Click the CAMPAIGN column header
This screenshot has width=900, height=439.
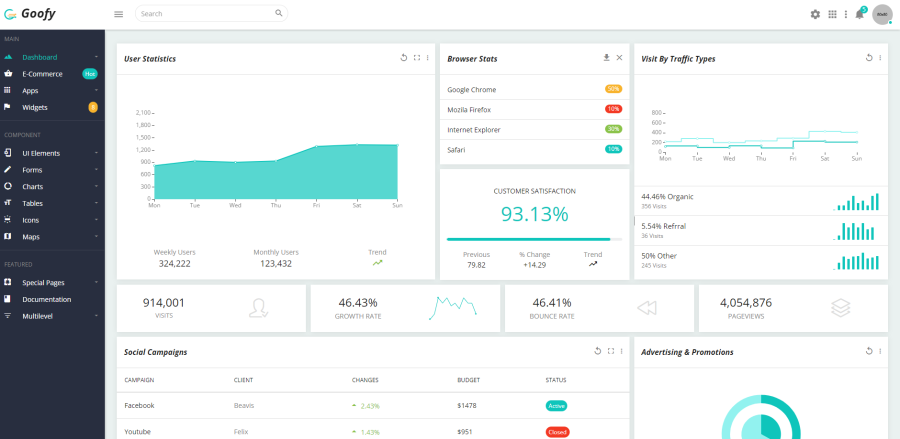(x=139, y=380)
